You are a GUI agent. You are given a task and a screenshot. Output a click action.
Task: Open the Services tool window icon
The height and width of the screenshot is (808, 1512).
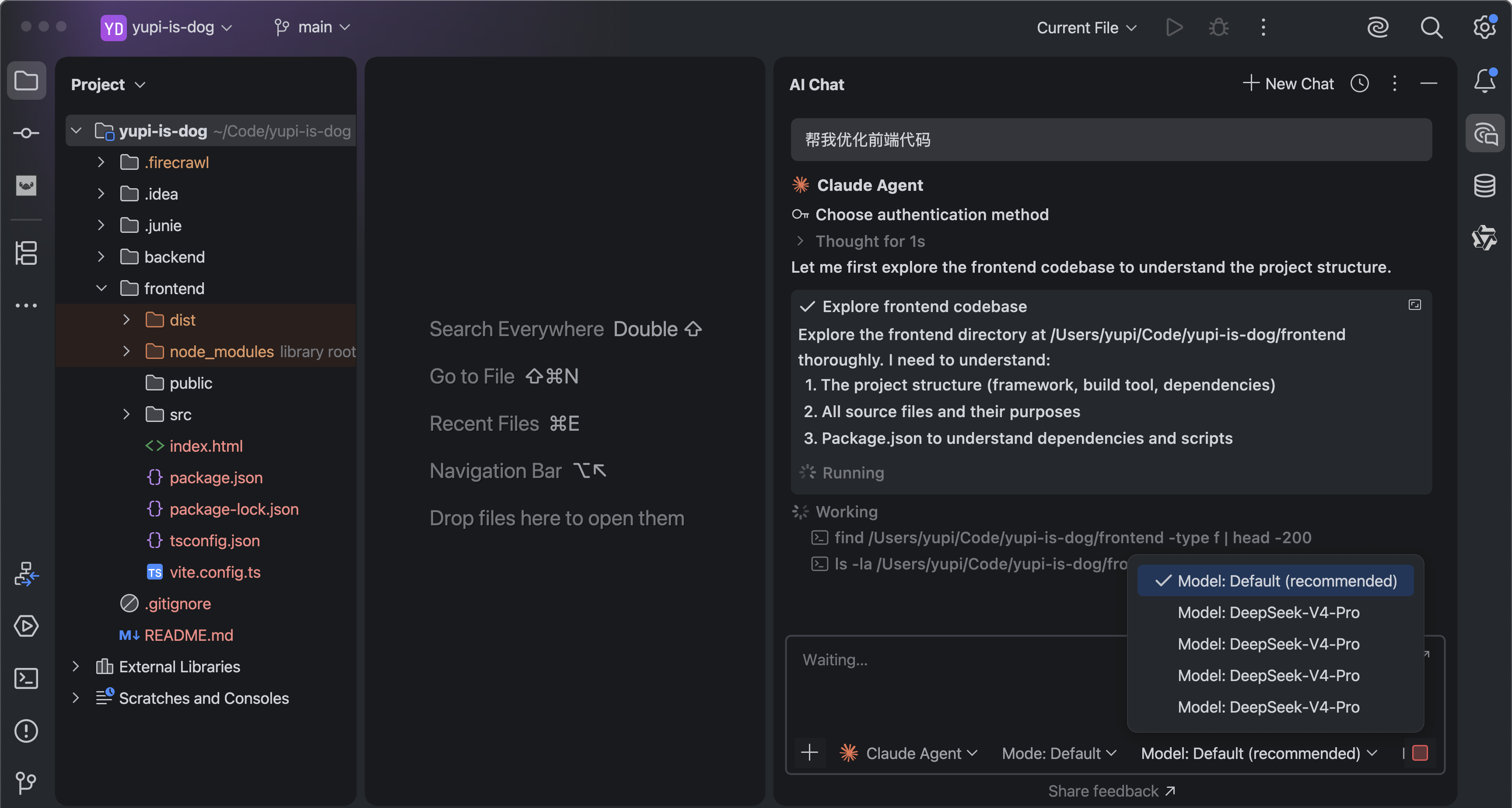[26, 626]
